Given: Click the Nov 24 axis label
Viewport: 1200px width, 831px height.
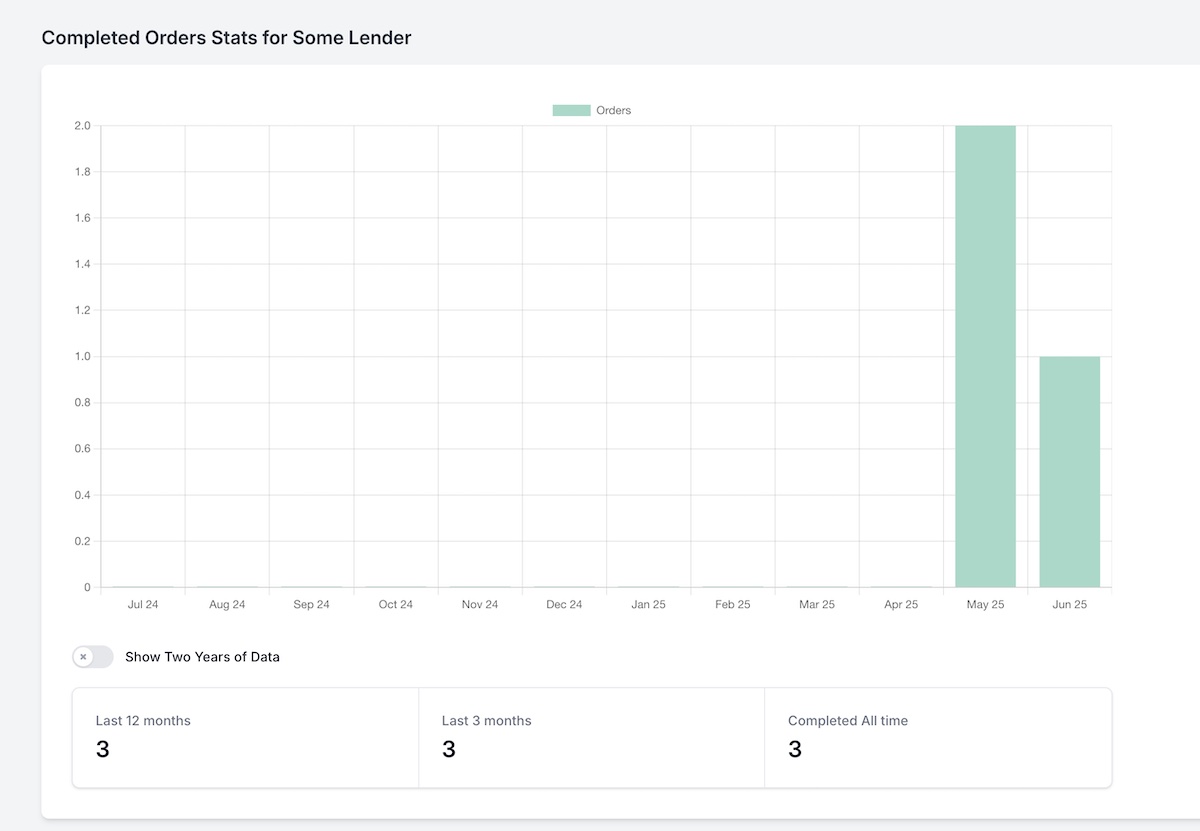Looking at the screenshot, I should [x=480, y=605].
